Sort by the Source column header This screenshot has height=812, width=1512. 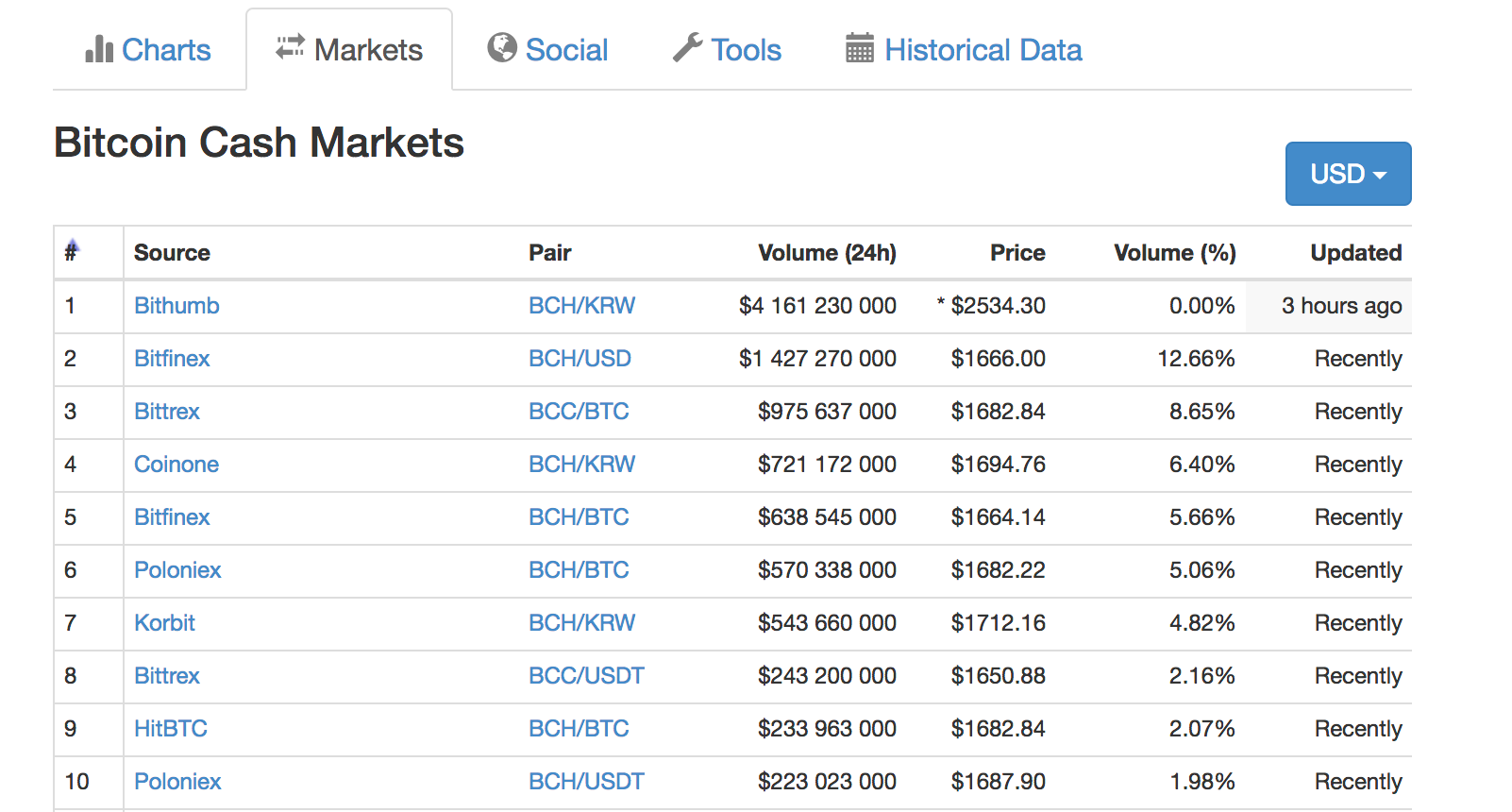[172, 253]
